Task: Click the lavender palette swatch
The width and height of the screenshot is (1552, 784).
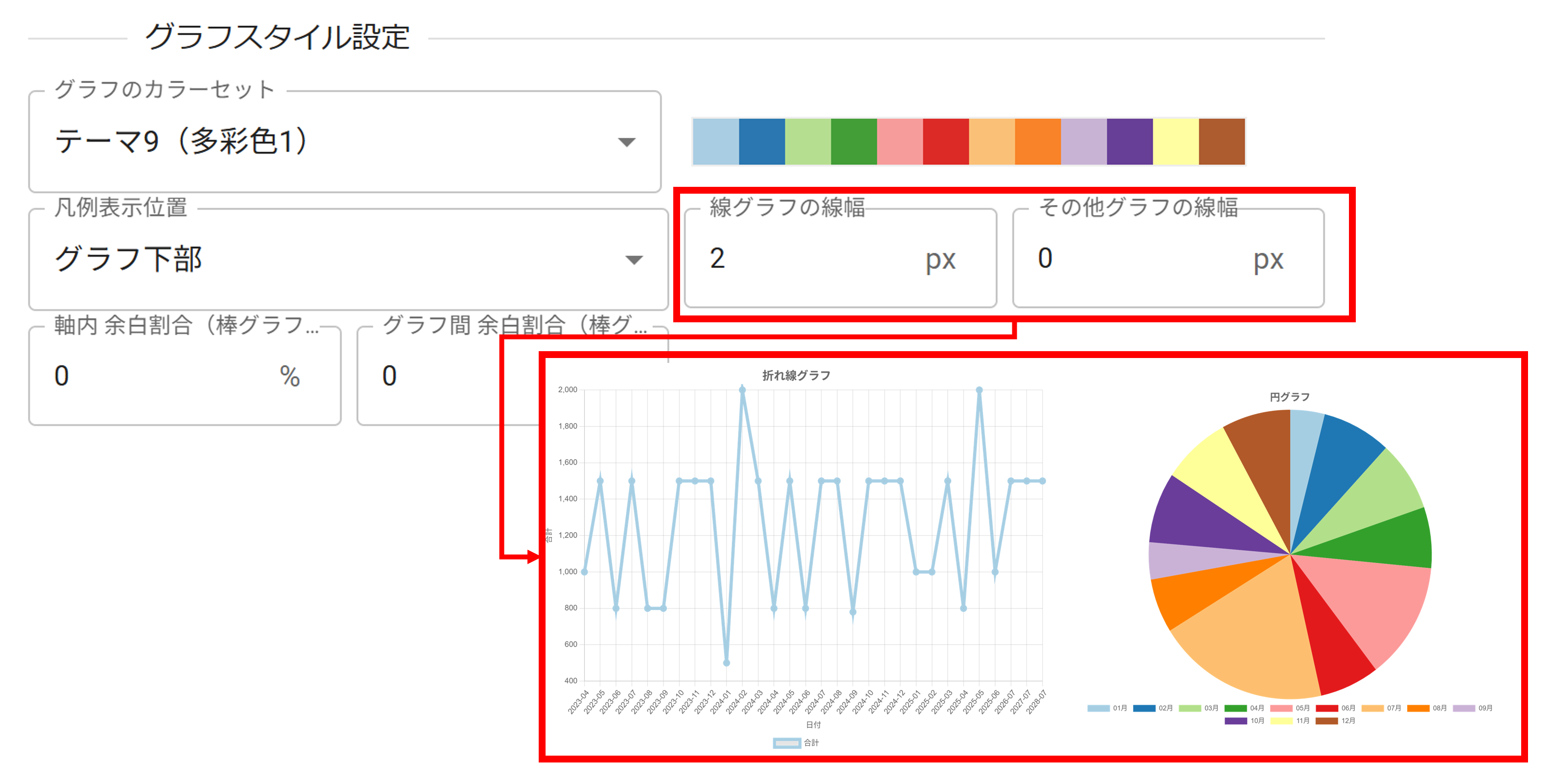Action: [1084, 141]
